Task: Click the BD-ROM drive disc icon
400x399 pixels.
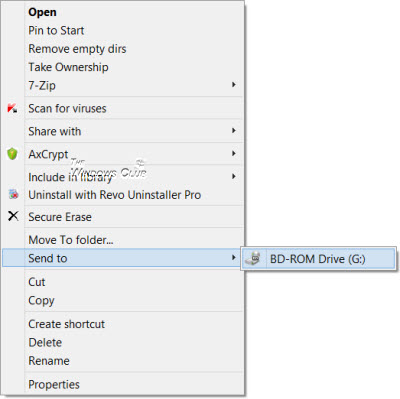Action: tap(253, 258)
